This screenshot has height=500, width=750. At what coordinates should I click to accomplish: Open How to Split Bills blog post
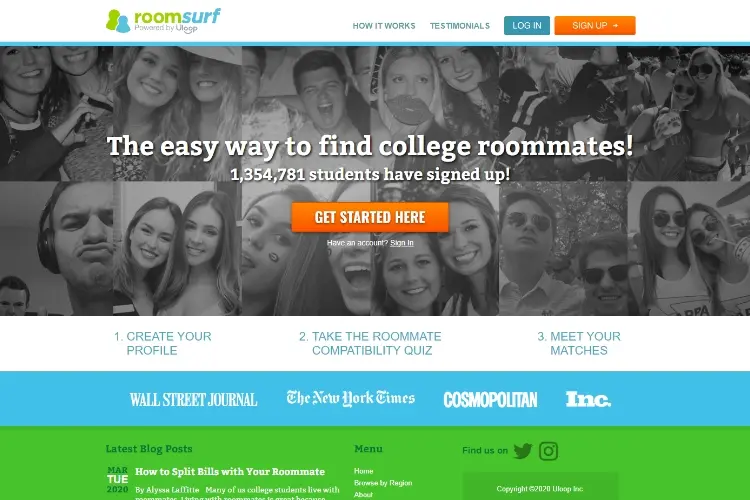tap(230, 472)
